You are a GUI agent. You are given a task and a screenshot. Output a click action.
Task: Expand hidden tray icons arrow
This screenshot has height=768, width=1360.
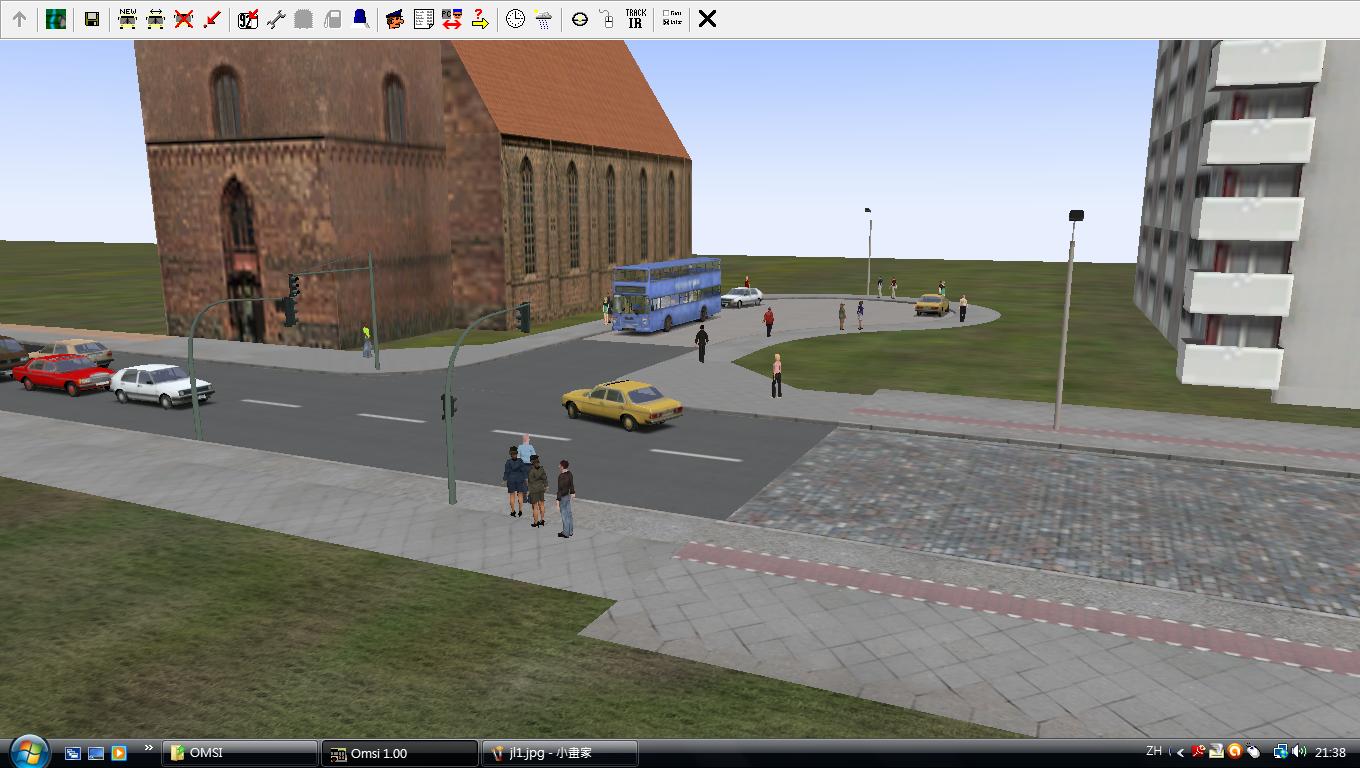[x=1181, y=753]
